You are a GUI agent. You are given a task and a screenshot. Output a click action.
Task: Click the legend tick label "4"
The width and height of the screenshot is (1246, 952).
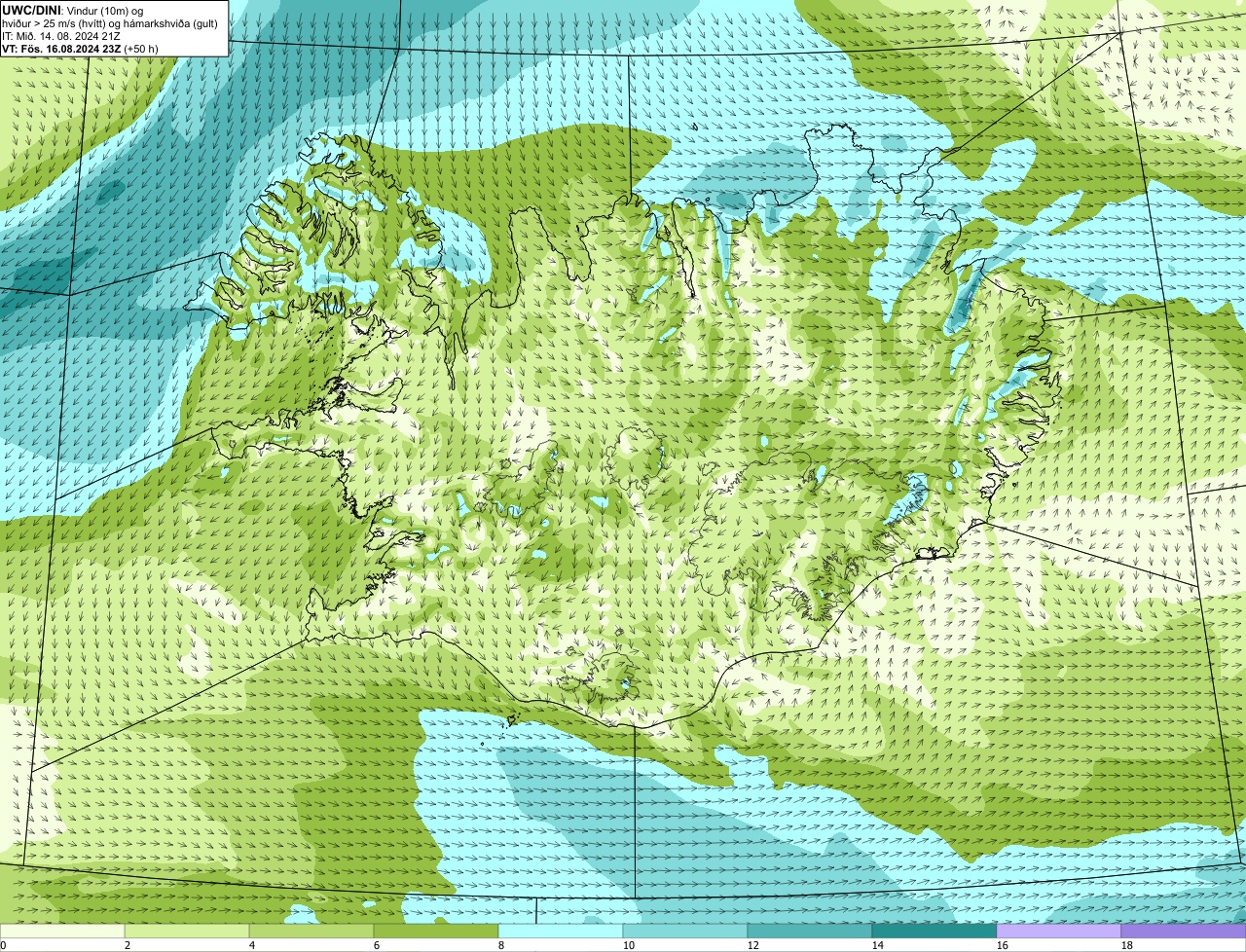(252, 945)
